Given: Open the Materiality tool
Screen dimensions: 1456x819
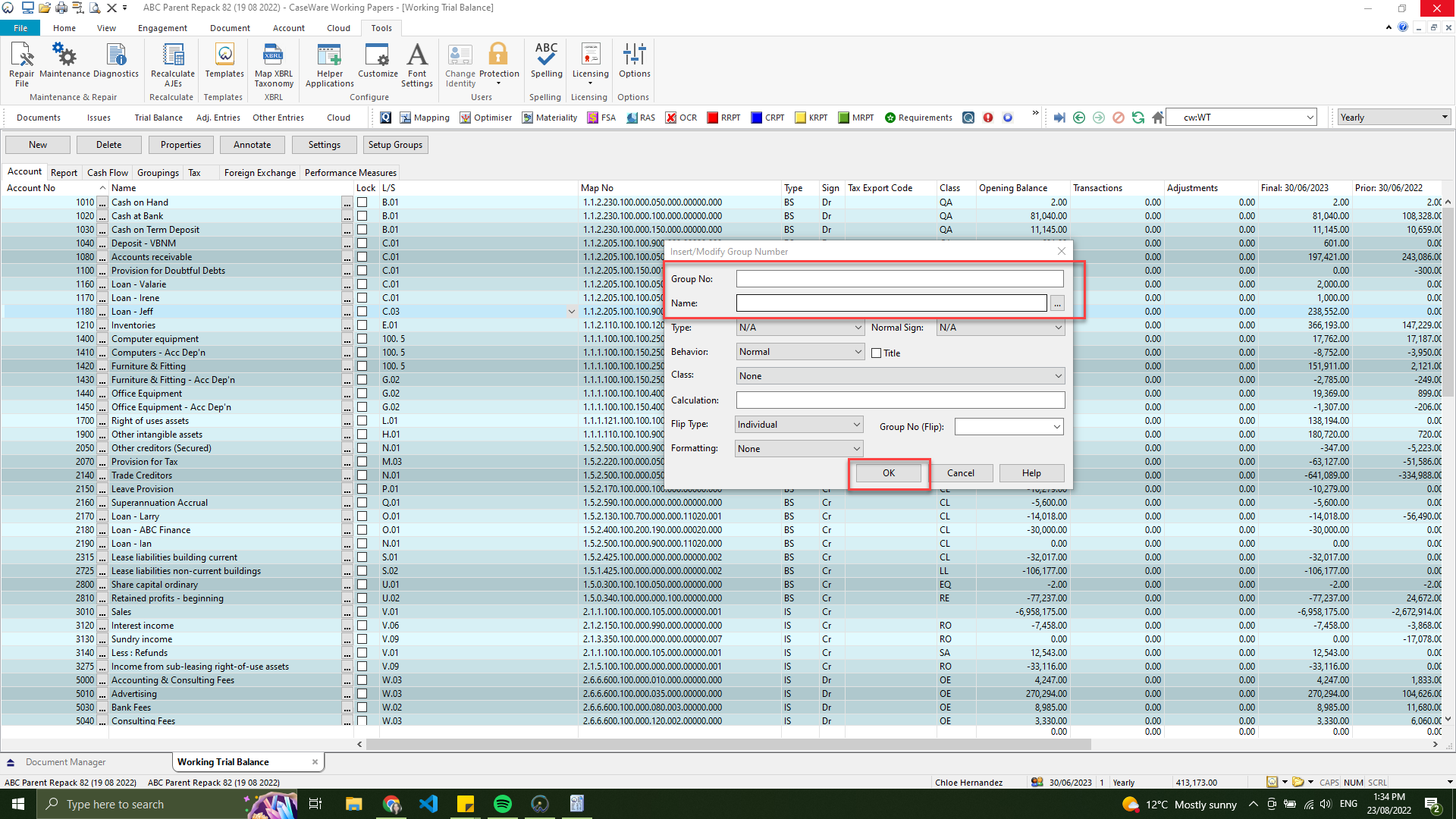Looking at the screenshot, I should pos(550,118).
